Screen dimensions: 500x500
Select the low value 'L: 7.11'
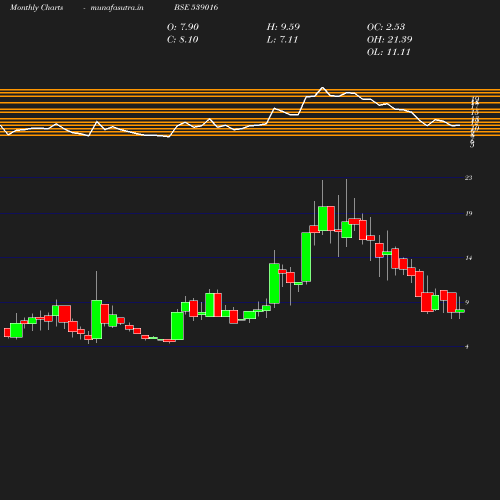282,40
